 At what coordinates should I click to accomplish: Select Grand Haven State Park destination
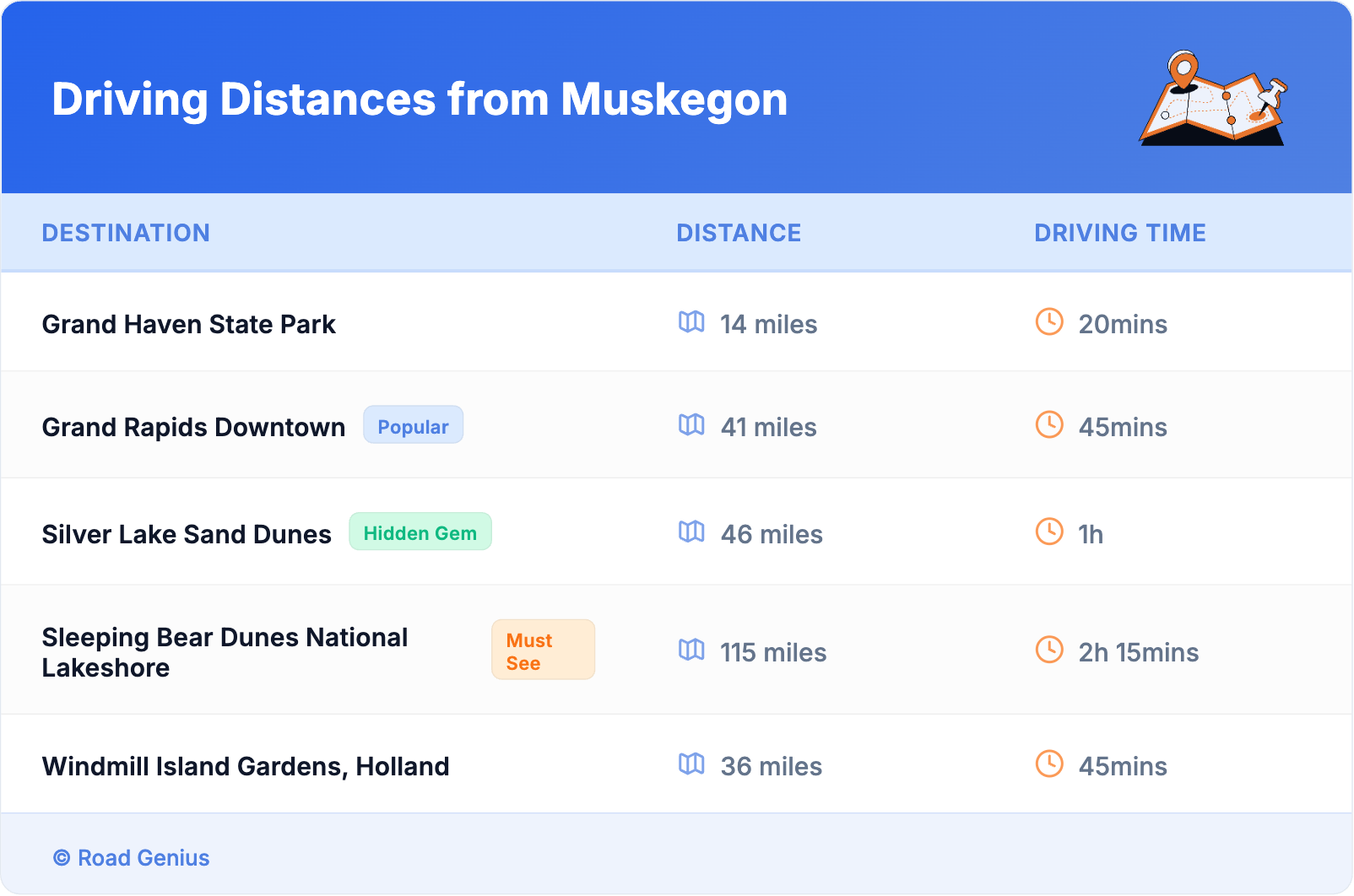pos(189,325)
